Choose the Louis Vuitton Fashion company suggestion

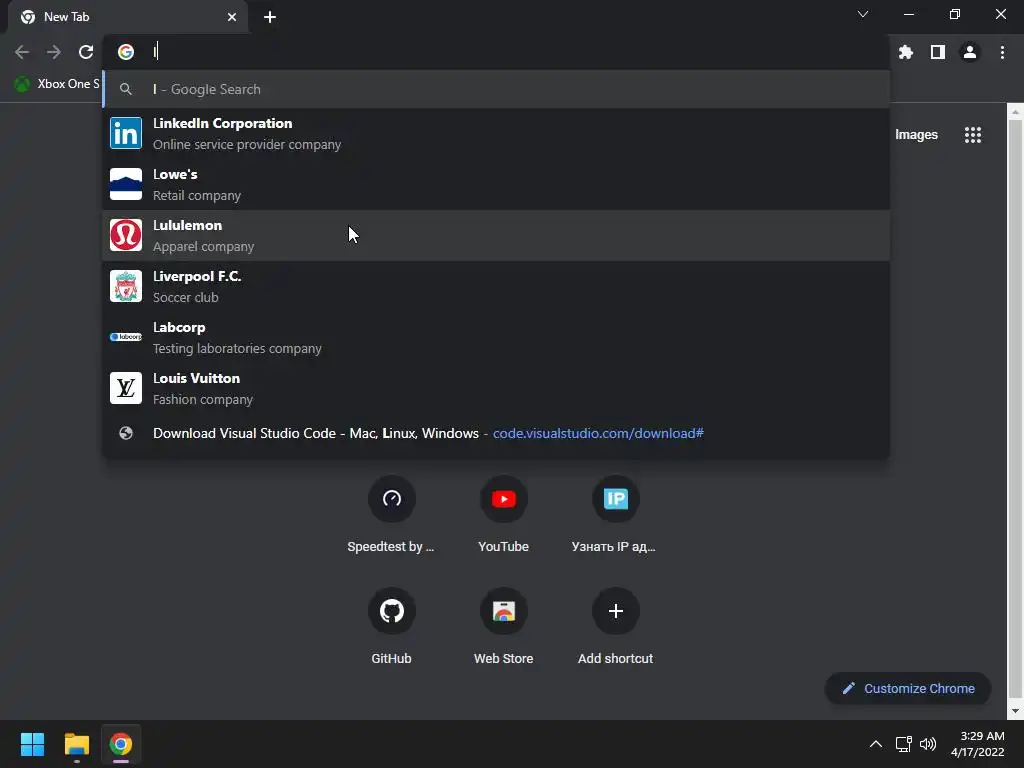click(496, 388)
